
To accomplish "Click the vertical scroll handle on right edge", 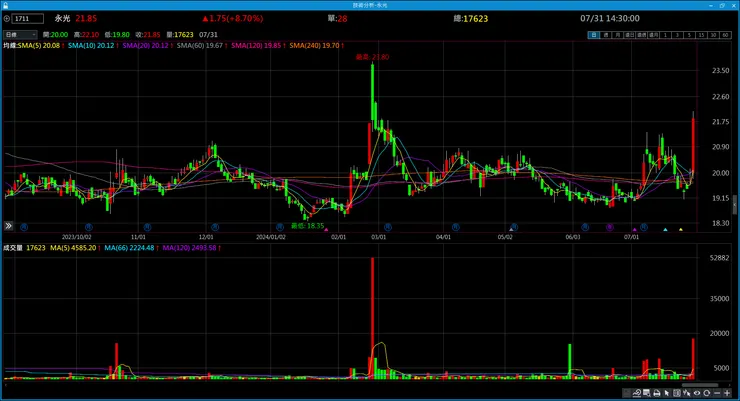I will coord(735,205).
